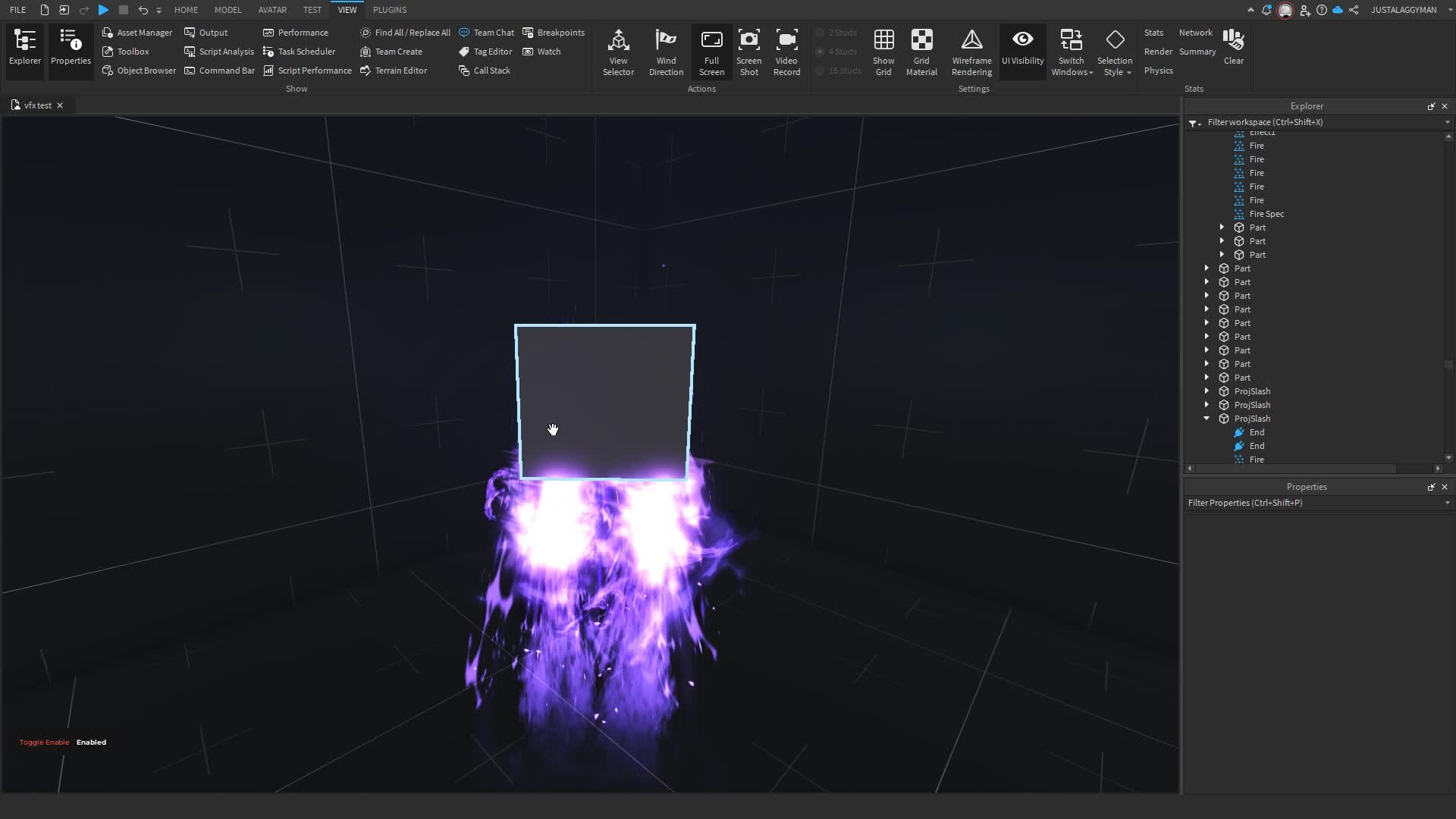Stop the running playtest

tap(123, 10)
